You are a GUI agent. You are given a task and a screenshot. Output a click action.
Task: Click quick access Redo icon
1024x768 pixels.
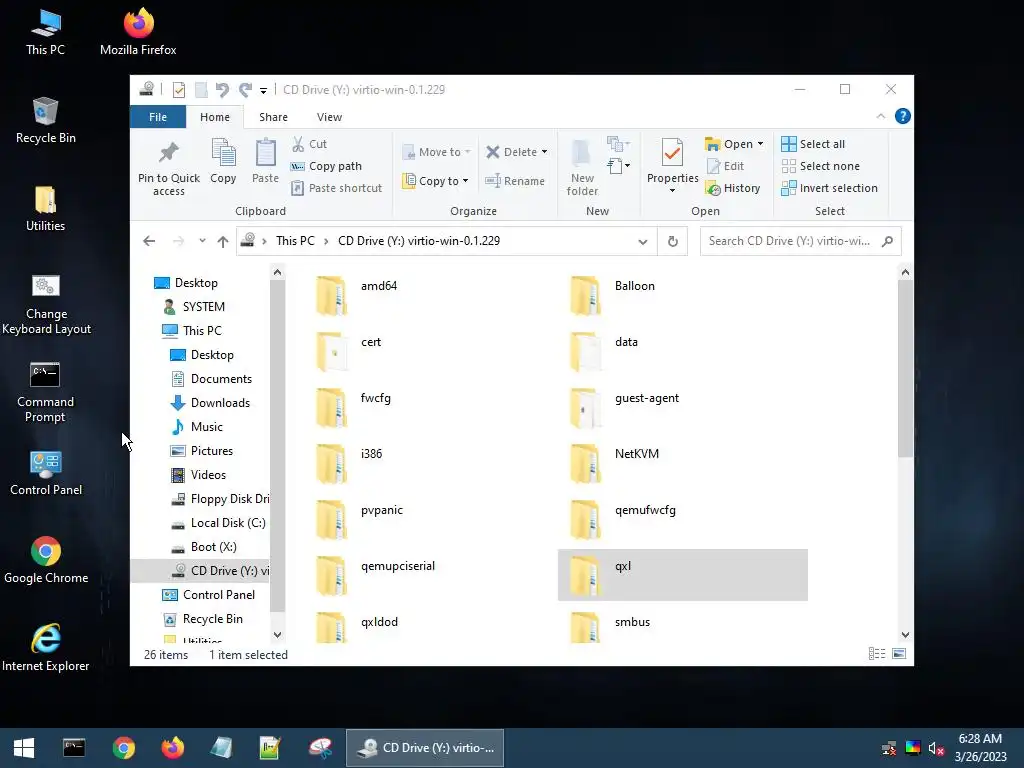click(246, 89)
